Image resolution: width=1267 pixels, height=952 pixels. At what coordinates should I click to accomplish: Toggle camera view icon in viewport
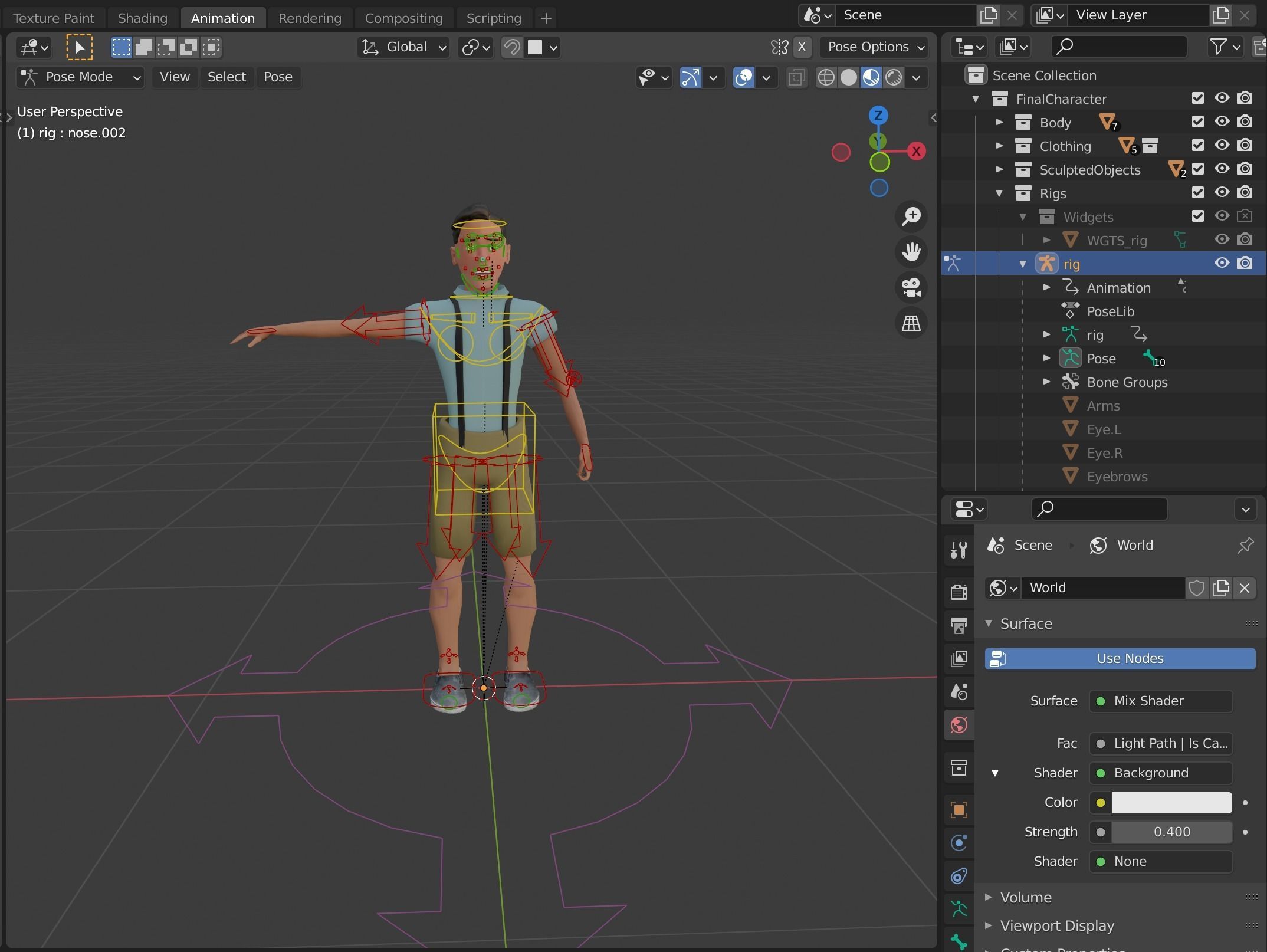911,287
